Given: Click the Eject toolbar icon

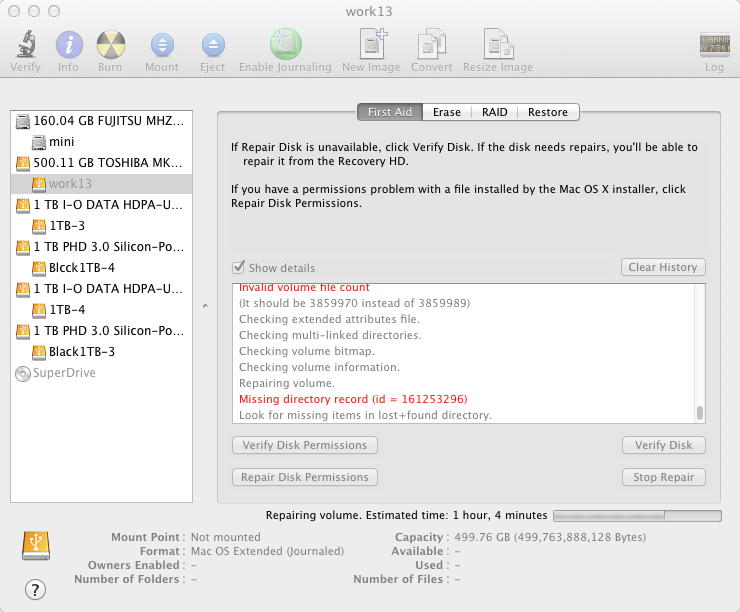Looking at the screenshot, I should [x=213, y=45].
